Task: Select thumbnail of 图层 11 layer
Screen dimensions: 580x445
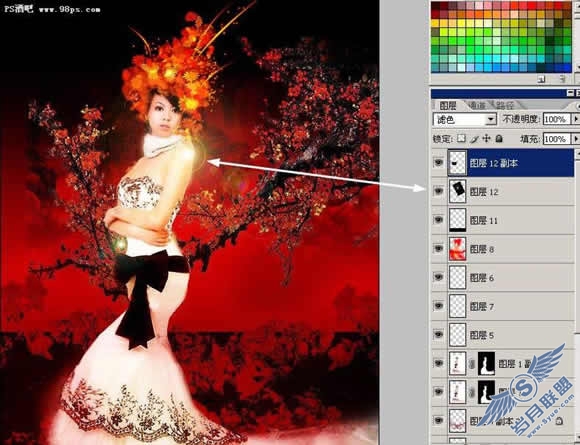Action: (457, 220)
